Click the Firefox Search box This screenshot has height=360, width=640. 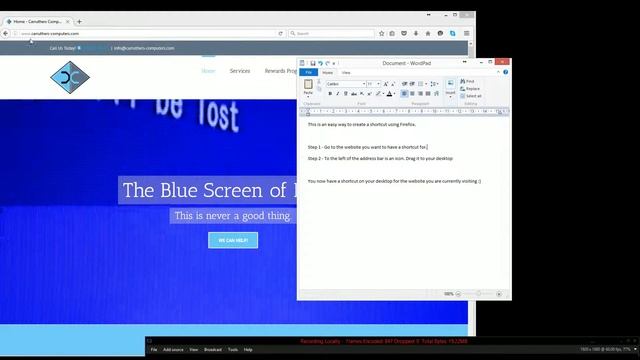(x=331, y=33)
